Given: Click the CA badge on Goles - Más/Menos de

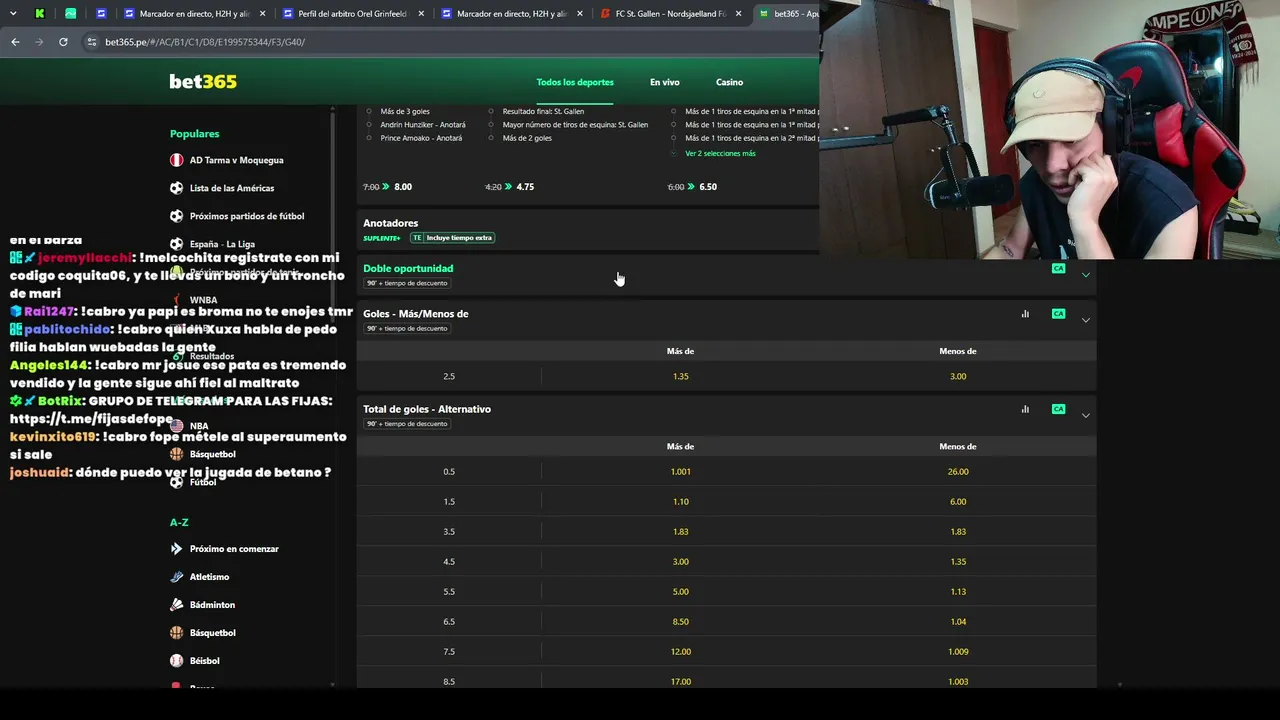Looking at the screenshot, I should (1058, 314).
